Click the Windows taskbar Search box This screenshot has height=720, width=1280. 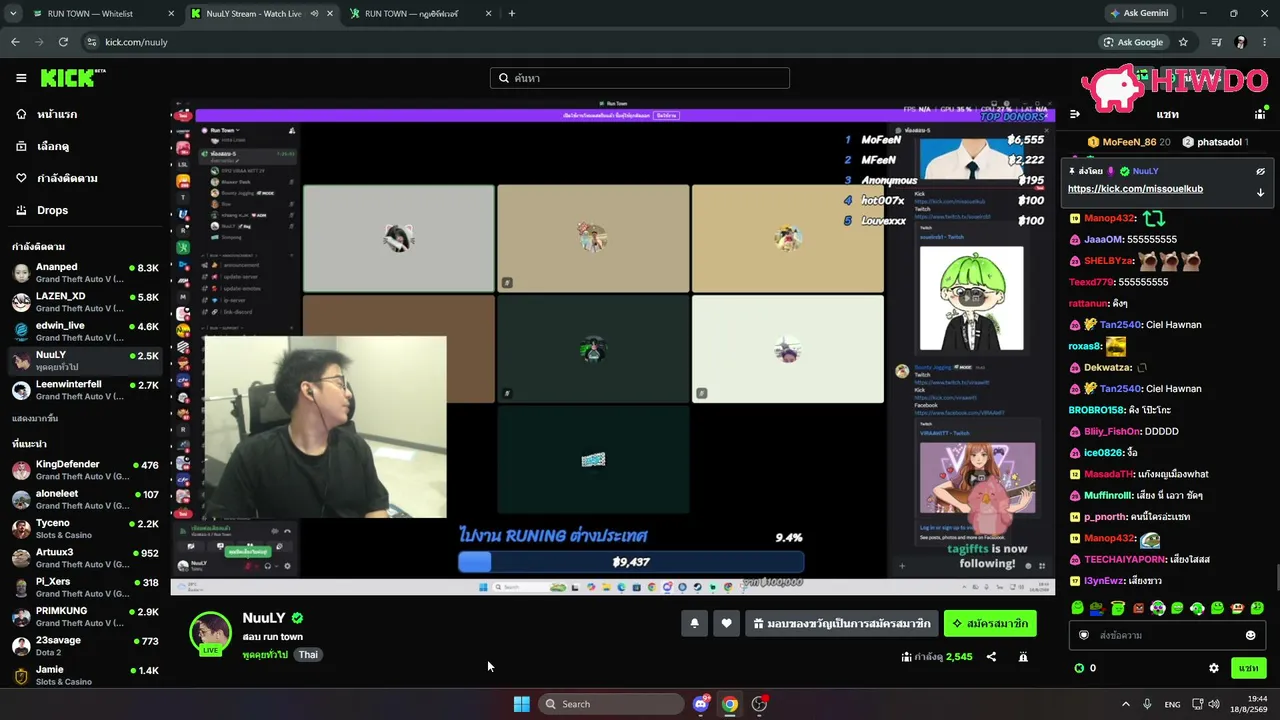point(611,704)
